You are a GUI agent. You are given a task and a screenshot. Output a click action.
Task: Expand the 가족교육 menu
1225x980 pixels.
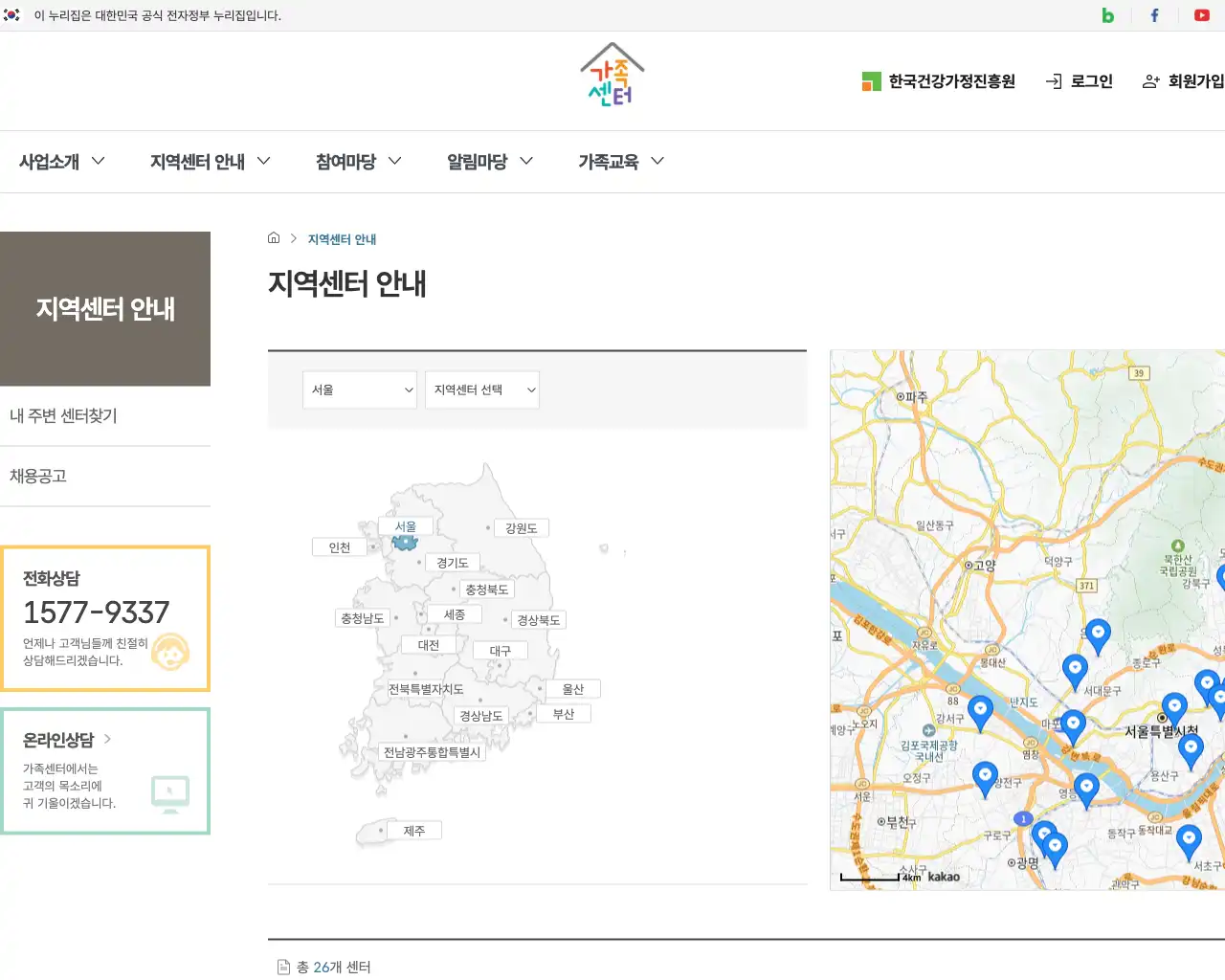pyautogui.click(x=621, y=162)
